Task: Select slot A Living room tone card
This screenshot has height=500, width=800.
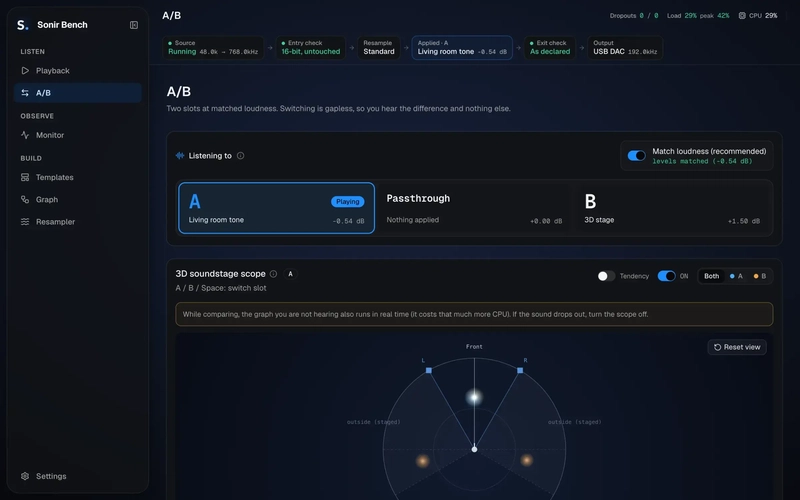Action: 277,208
